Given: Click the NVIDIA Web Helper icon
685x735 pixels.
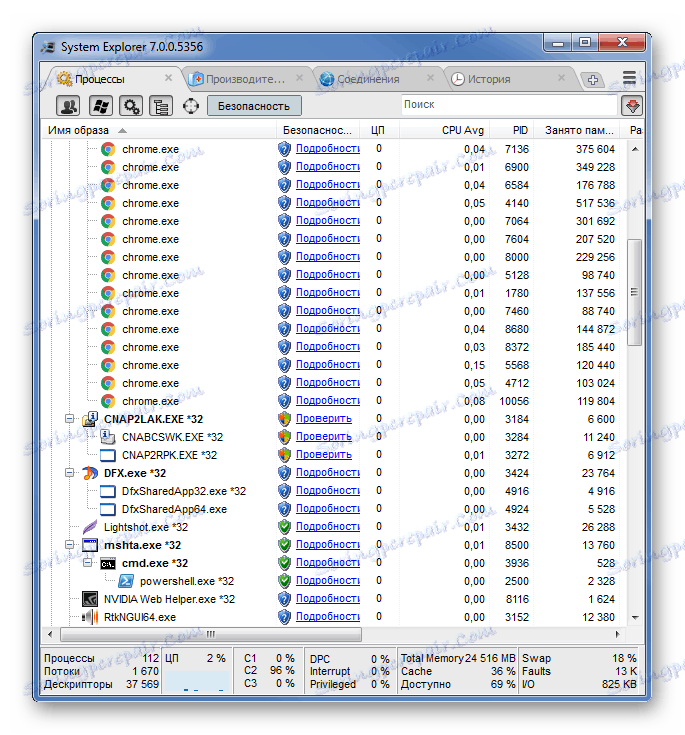Looking at the screenshot, I should [90, 599].
